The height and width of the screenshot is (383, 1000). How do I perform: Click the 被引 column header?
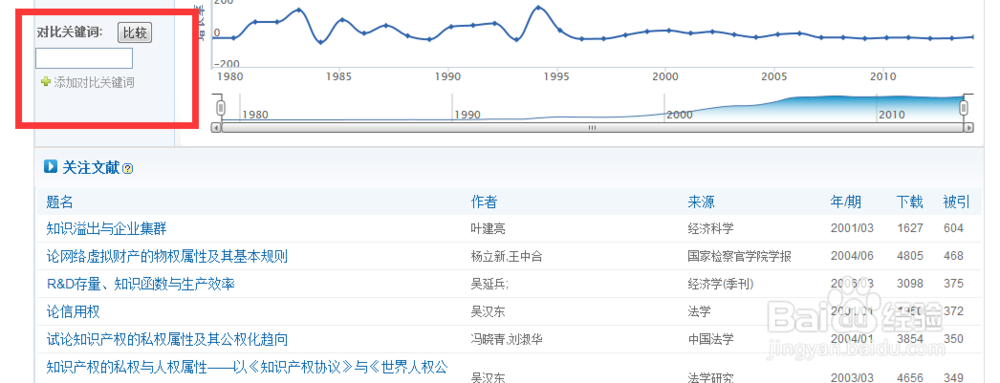click(x=957, y=202)
